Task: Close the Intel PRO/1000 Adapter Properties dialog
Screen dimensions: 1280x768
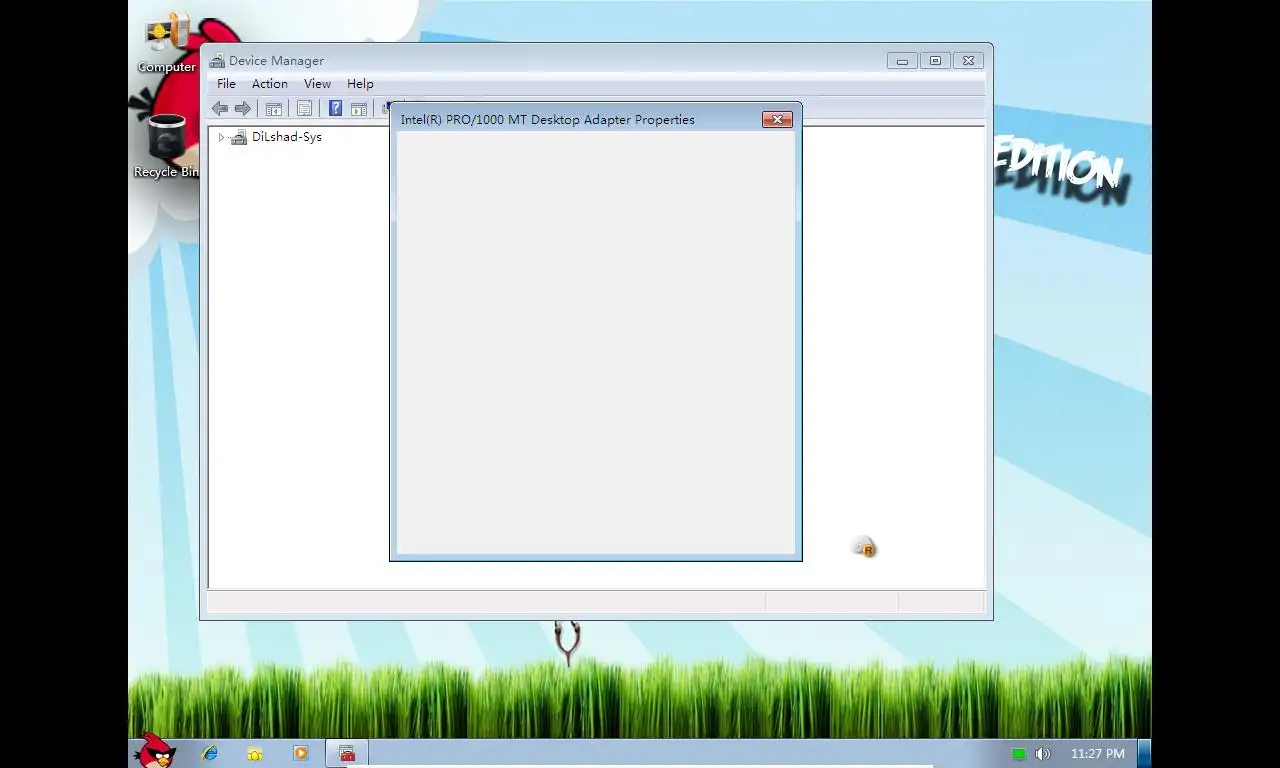Action: [777, 119]
